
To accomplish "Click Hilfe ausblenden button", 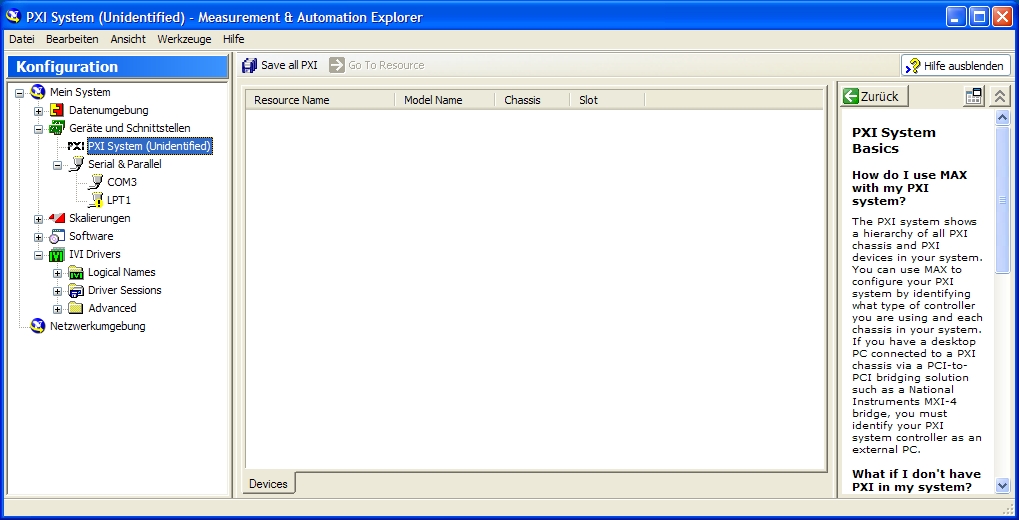I will click(x=956, y=66).
